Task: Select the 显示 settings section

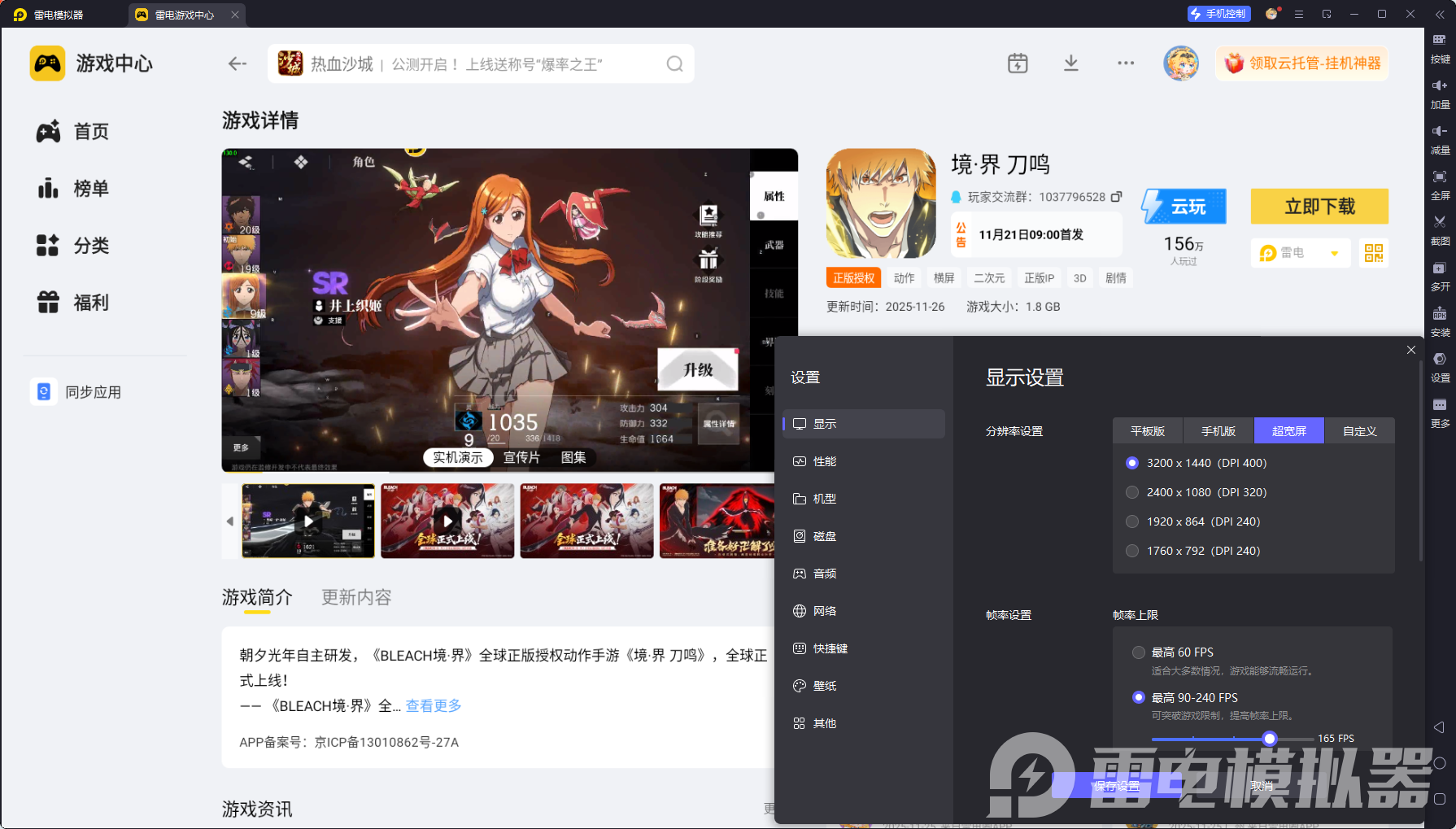Action: tap(864, 424)
